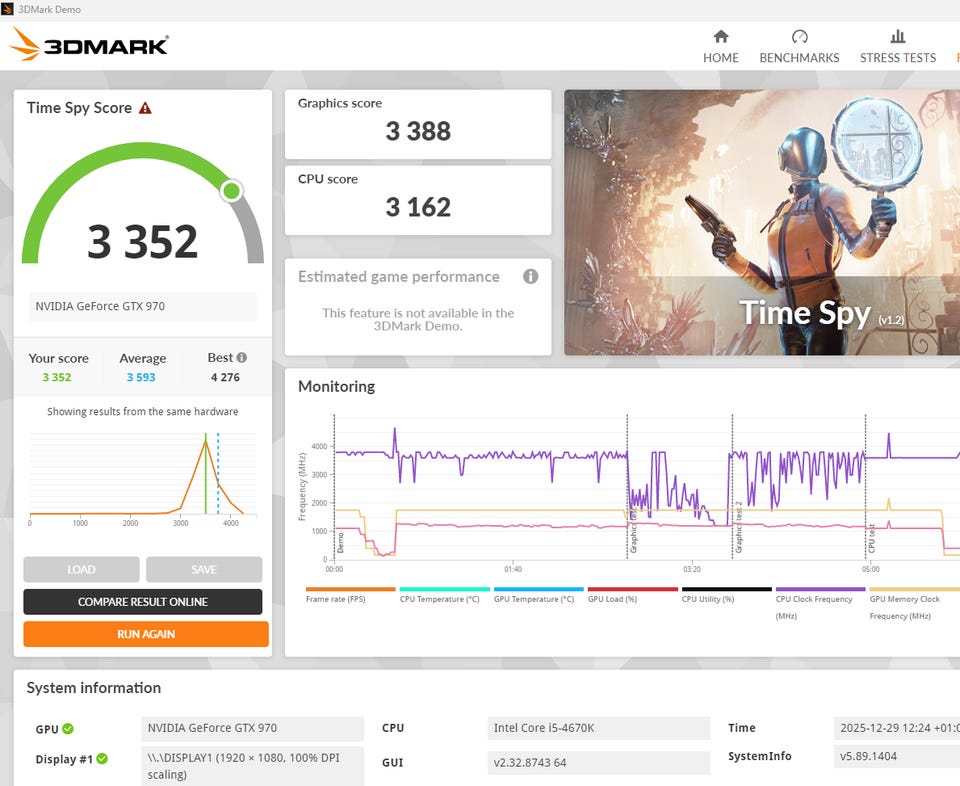
Task: Click the large 3 352 Time Spy score
Action: click(x=143, y=241)
